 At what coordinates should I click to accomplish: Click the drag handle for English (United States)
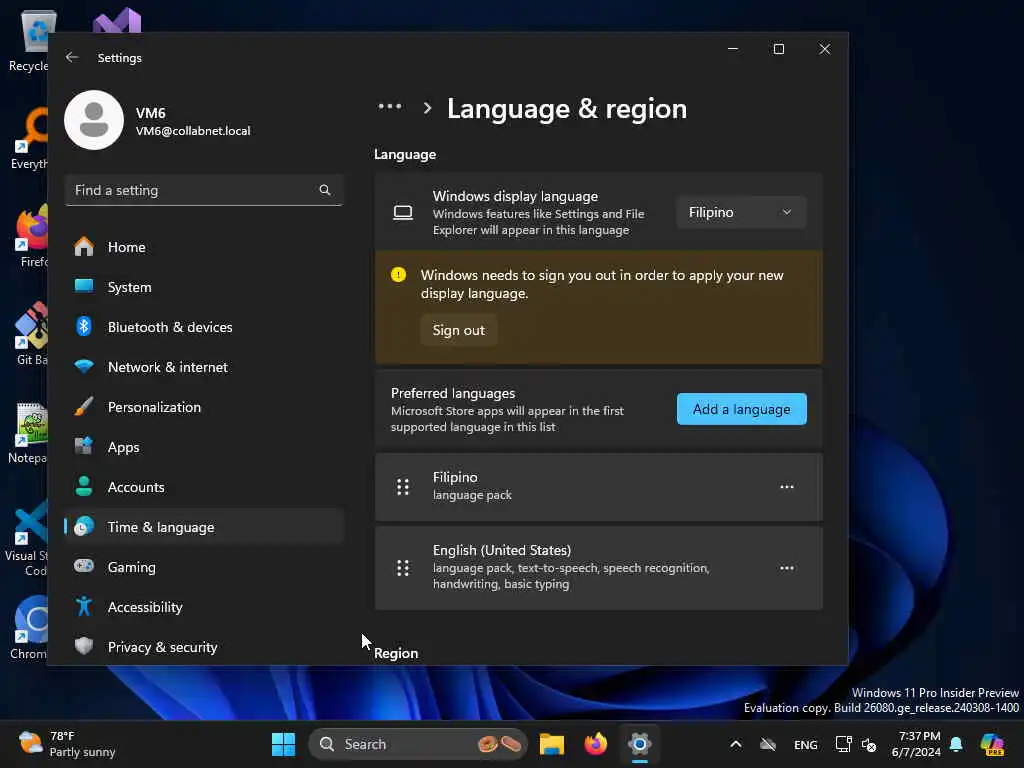click(x=403, y=568)
